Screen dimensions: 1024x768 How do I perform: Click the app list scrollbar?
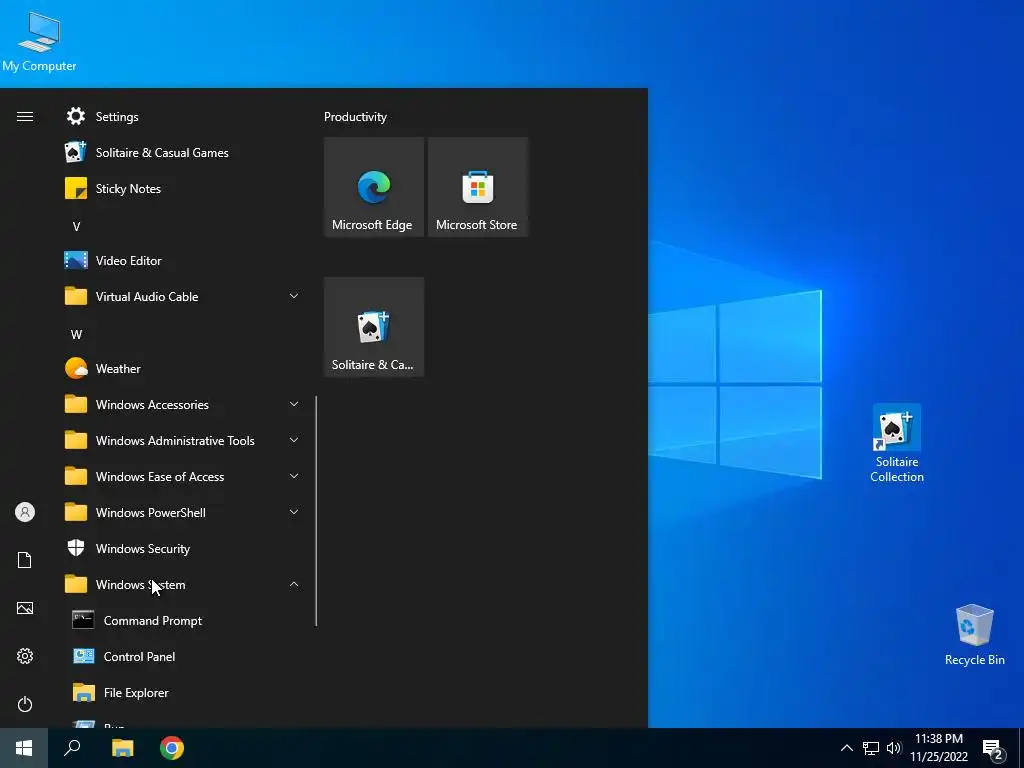[x=316, y=511]
